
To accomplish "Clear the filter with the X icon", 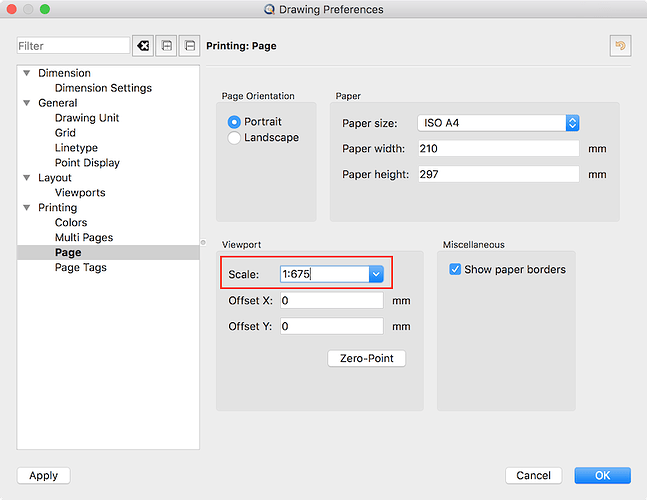I will click(143, 45).
